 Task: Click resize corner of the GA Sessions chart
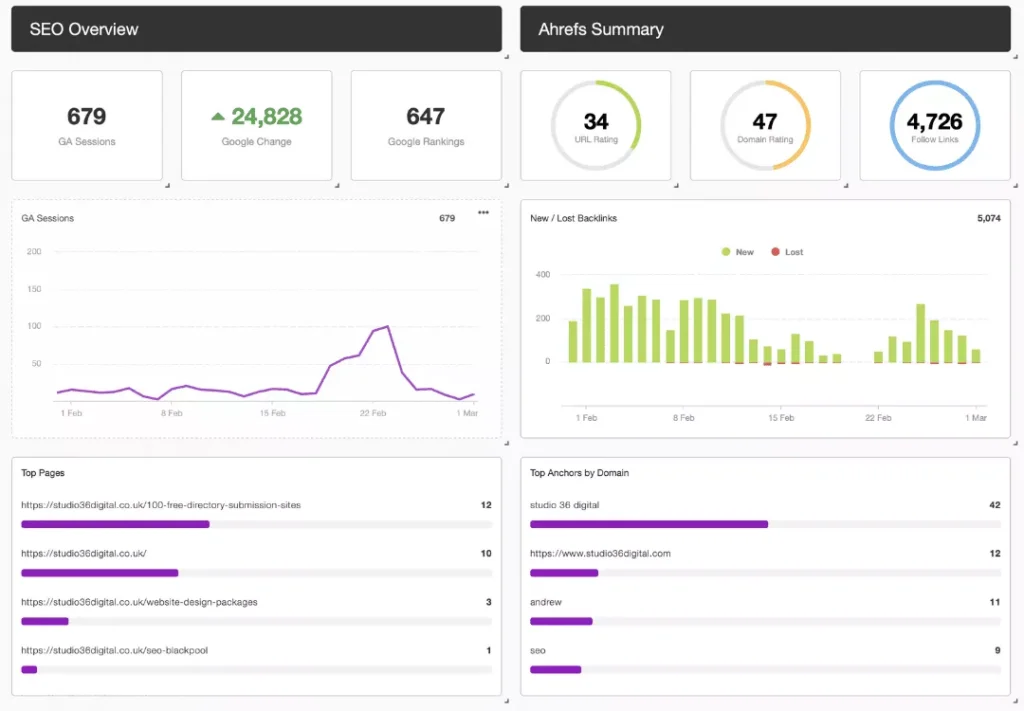click(506, 441)
